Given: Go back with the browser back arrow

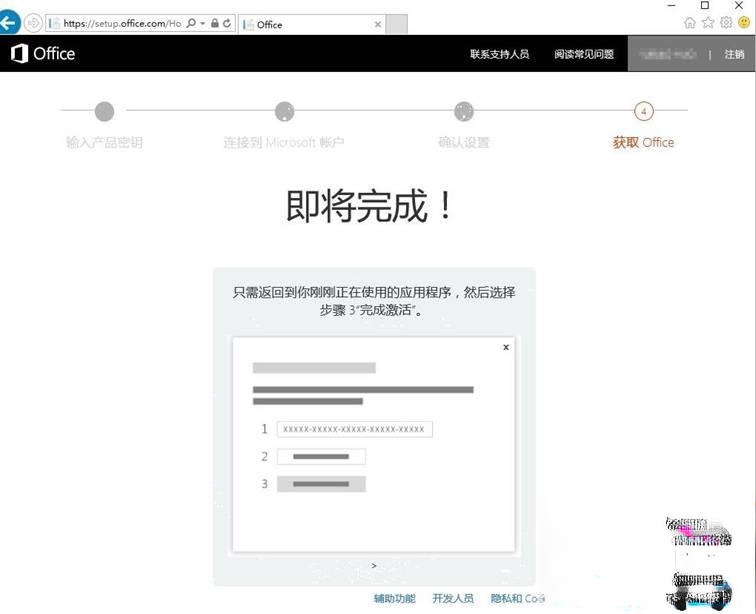Looking at the screenshot, I should (x=9, y=23).
